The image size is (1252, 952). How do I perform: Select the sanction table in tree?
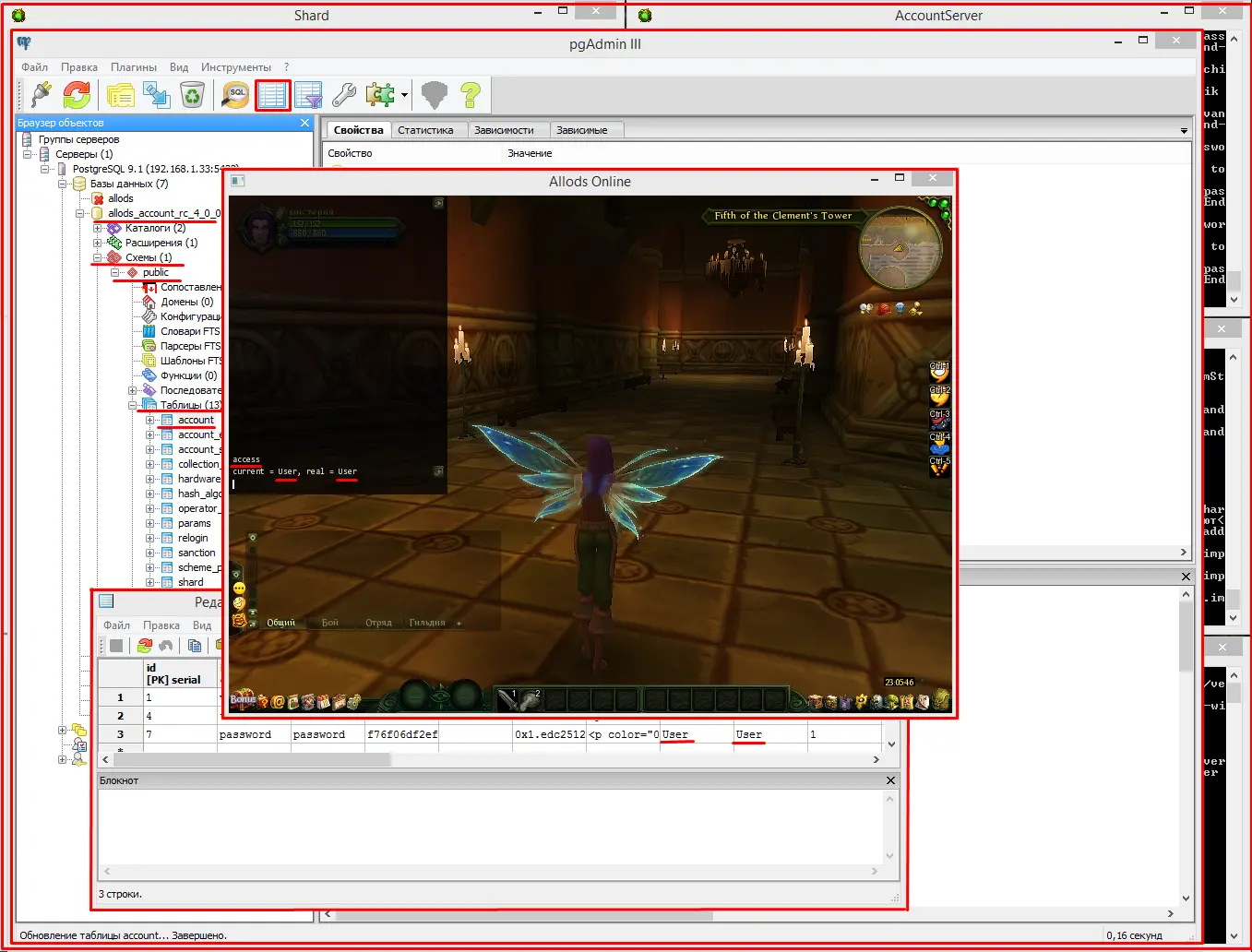197,553
